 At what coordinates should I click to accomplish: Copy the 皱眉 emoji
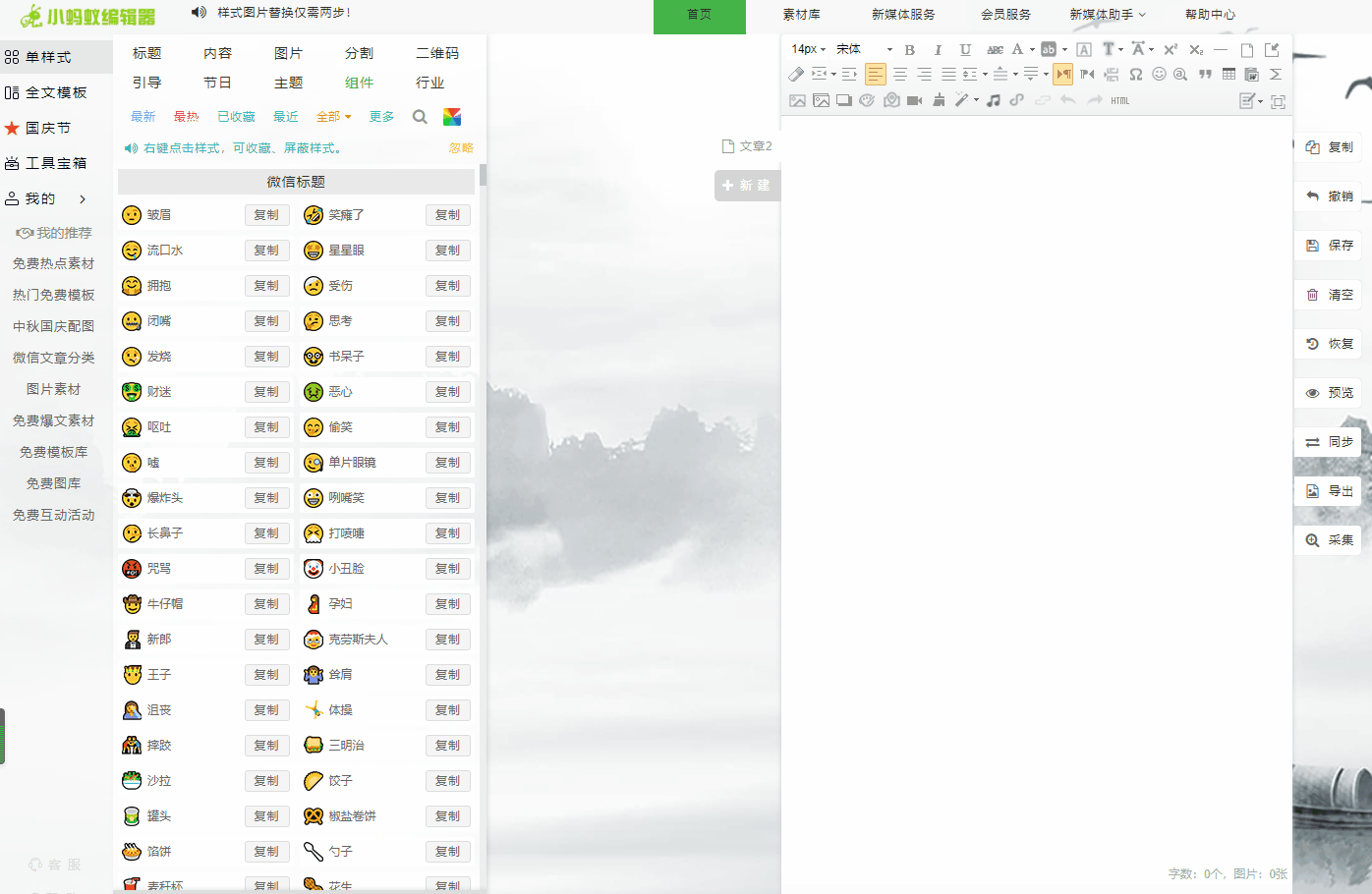[266, 215]
